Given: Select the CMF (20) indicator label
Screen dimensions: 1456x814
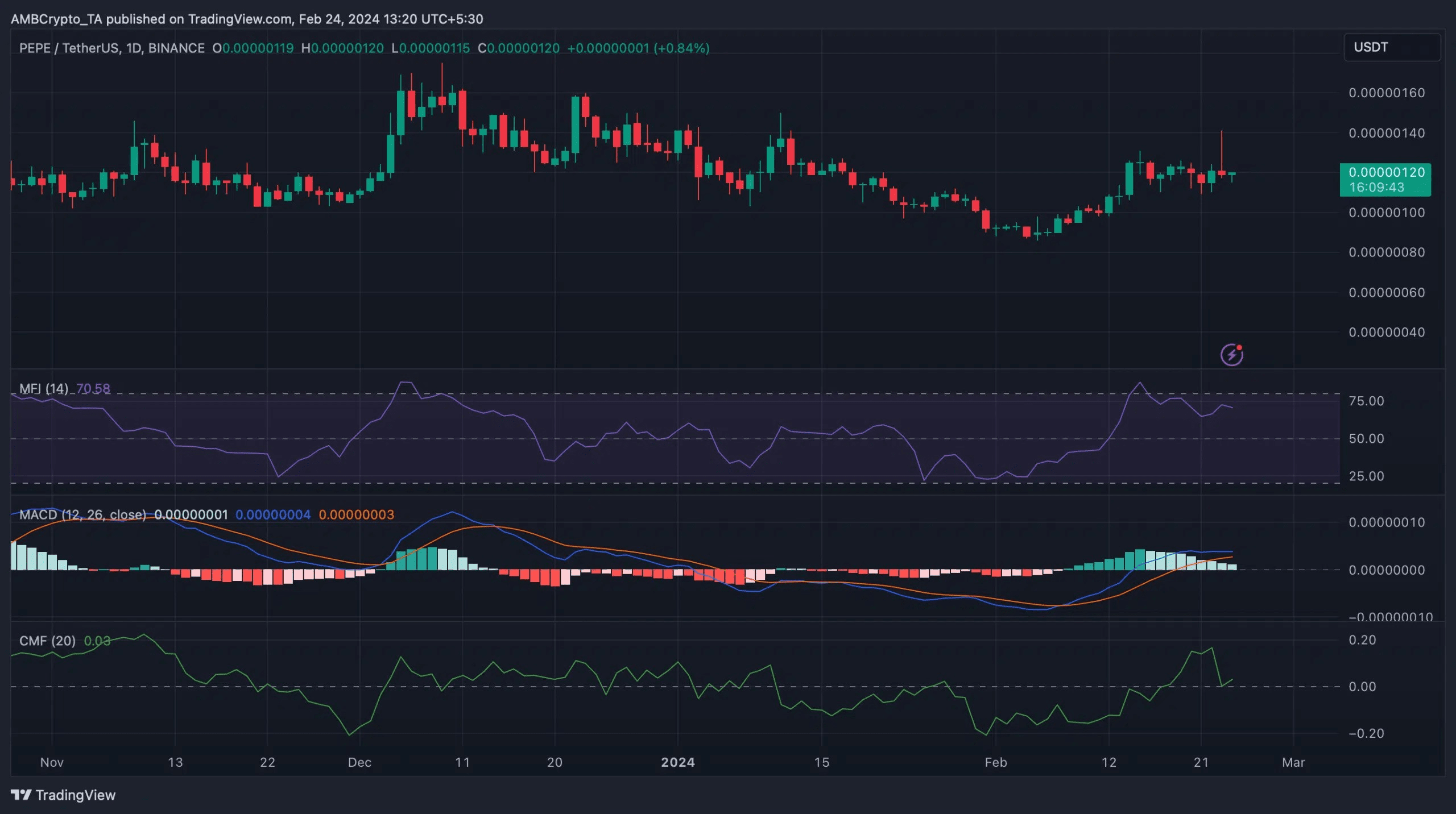Looking at the screenshot, I should [x=47, y=641].
